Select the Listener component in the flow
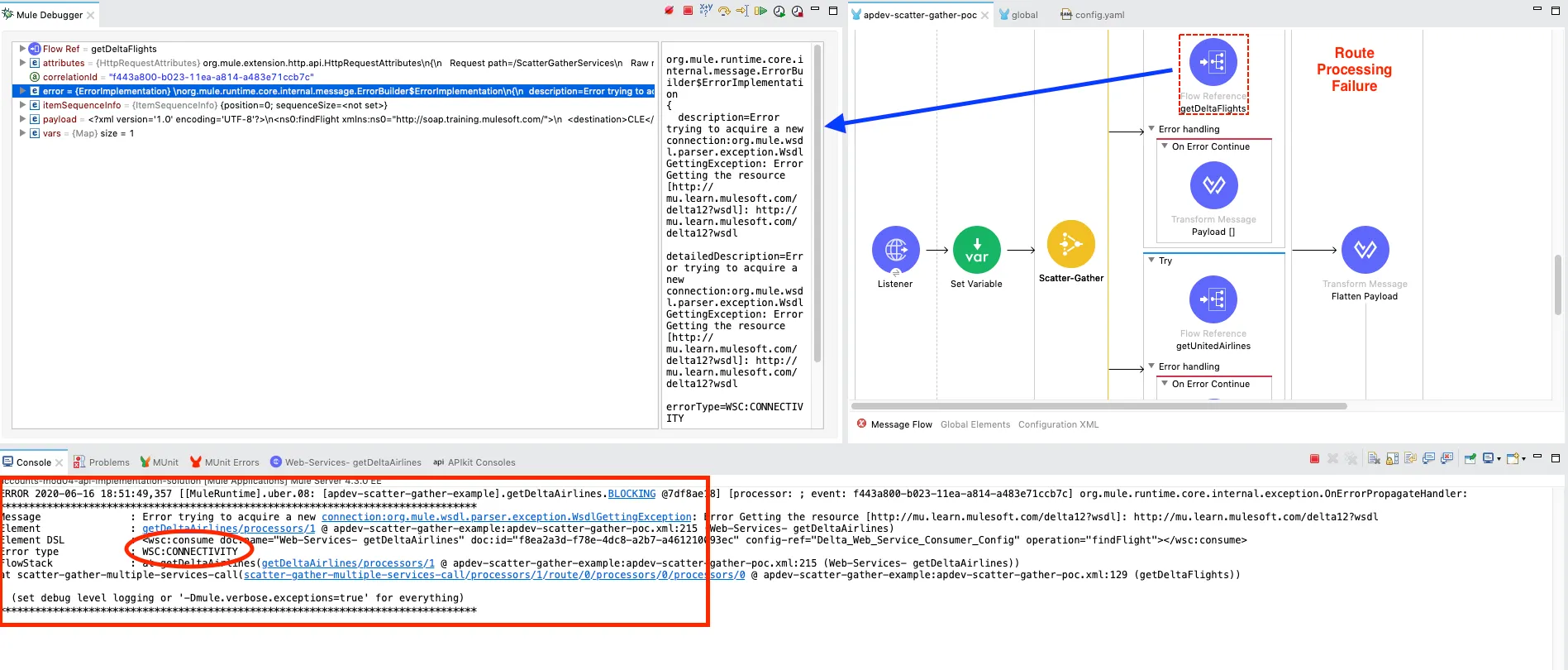 tap(896, 250)
